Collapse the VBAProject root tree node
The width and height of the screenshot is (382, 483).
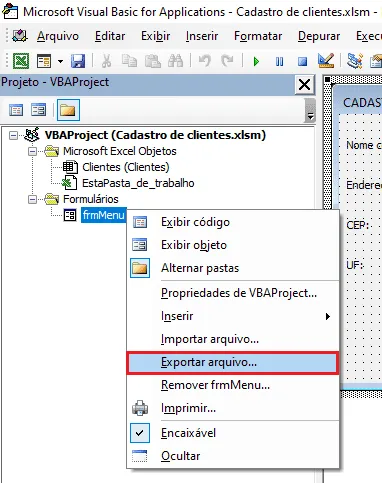pos(13,135)
